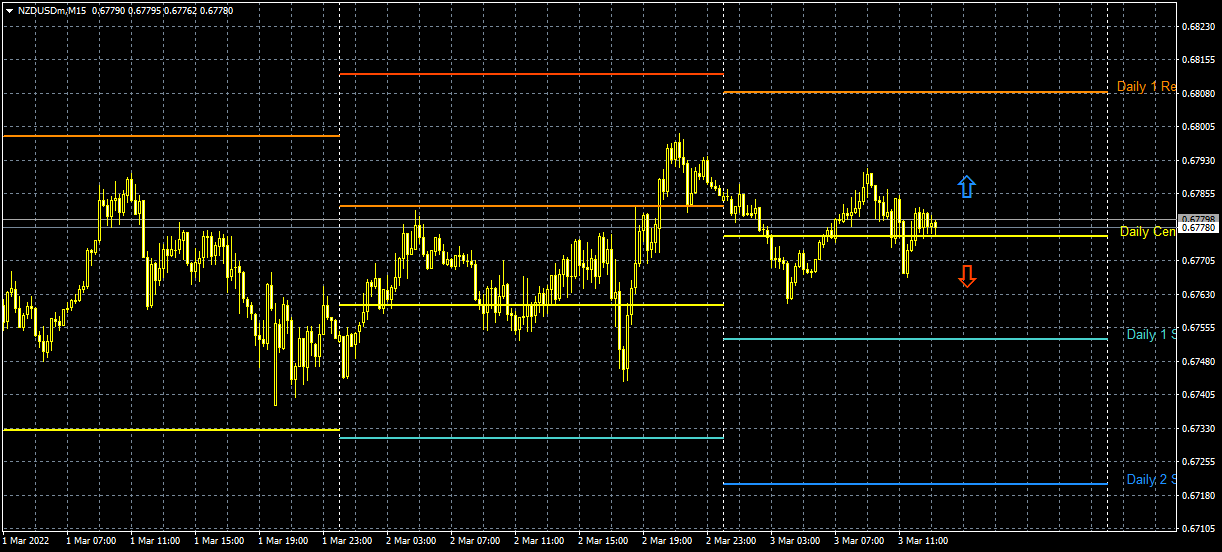Select the Daily 2 Support label
Viewport: 1222px width, 552px height.
(x=1151, y=479)
